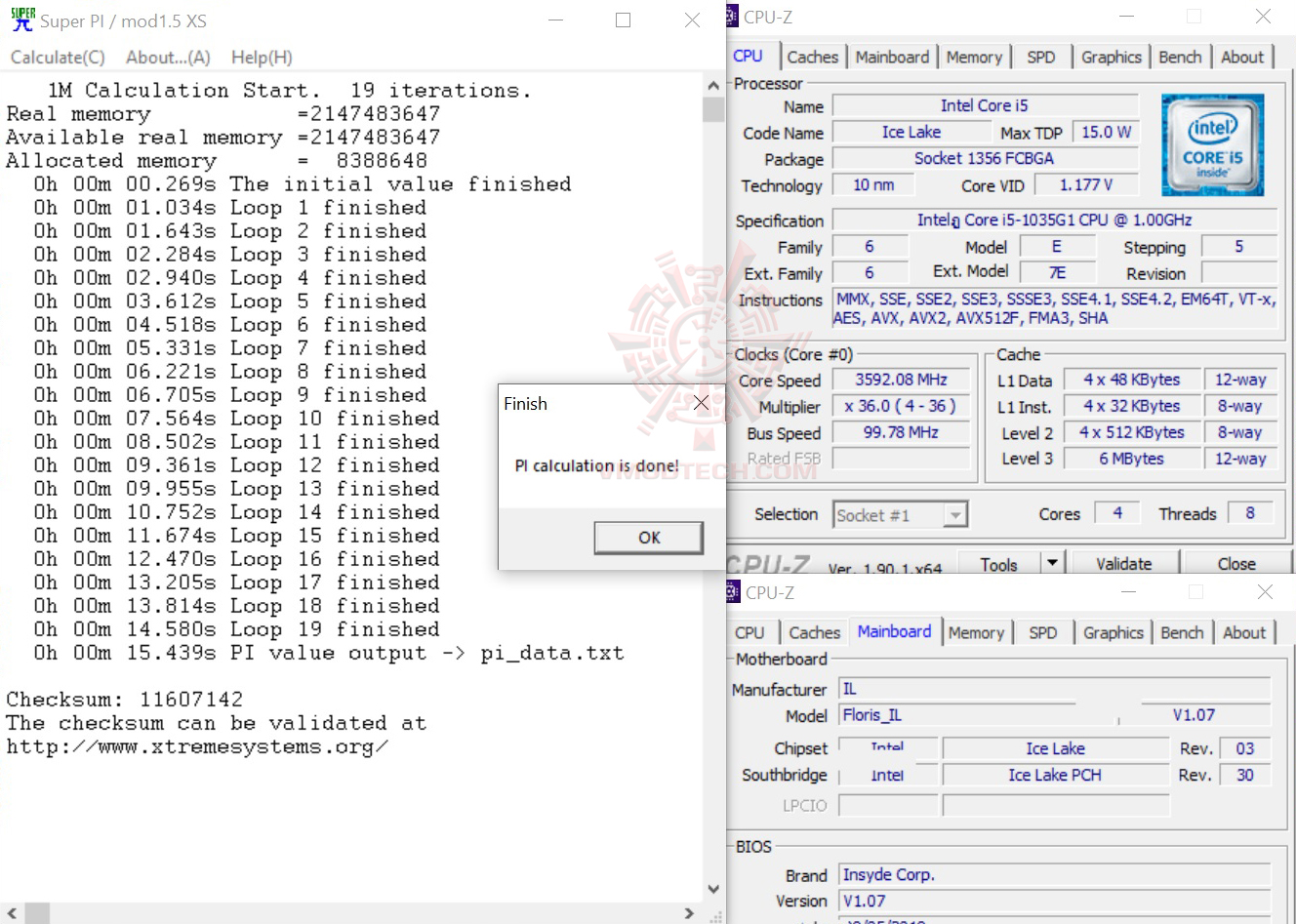1296x924 pixels.
Task: Open Caches tab in lower CPU-Z window
Action: point(815,633)
